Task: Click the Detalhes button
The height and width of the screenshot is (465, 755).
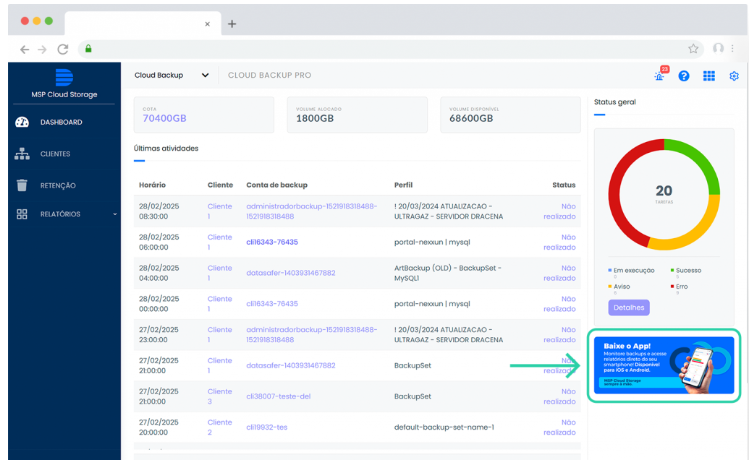Action: (628, 307)
